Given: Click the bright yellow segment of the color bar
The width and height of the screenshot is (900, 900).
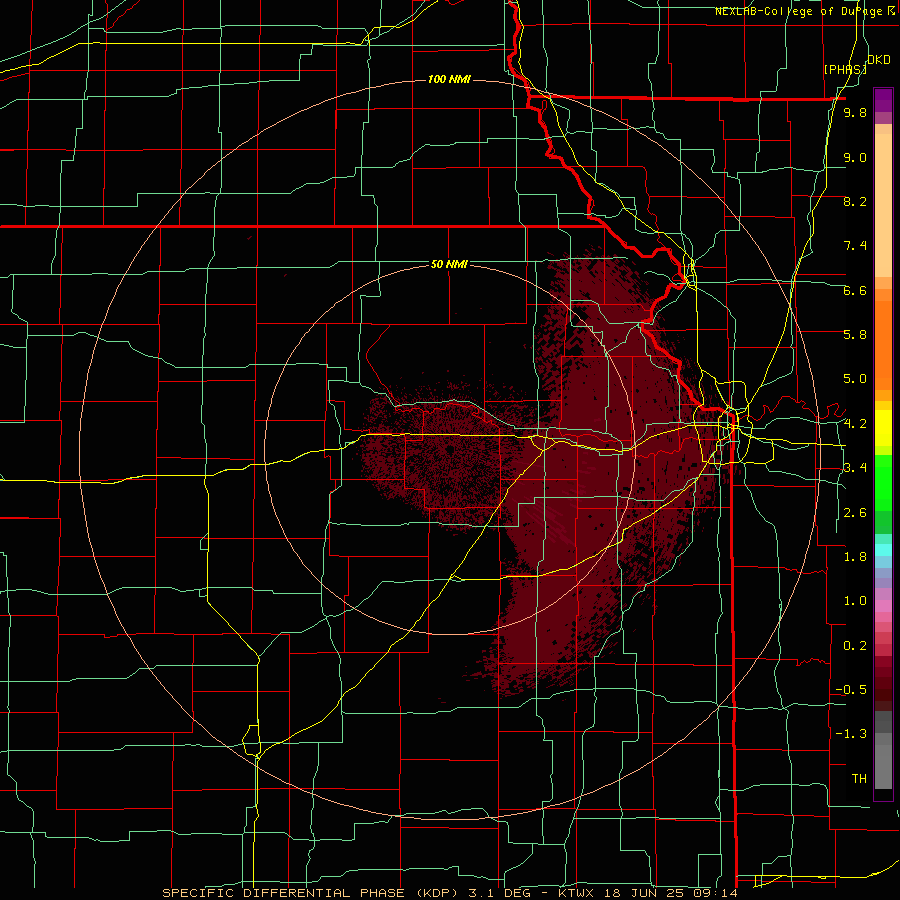Looking at the screenshot, I should click(x=883, y=428).
